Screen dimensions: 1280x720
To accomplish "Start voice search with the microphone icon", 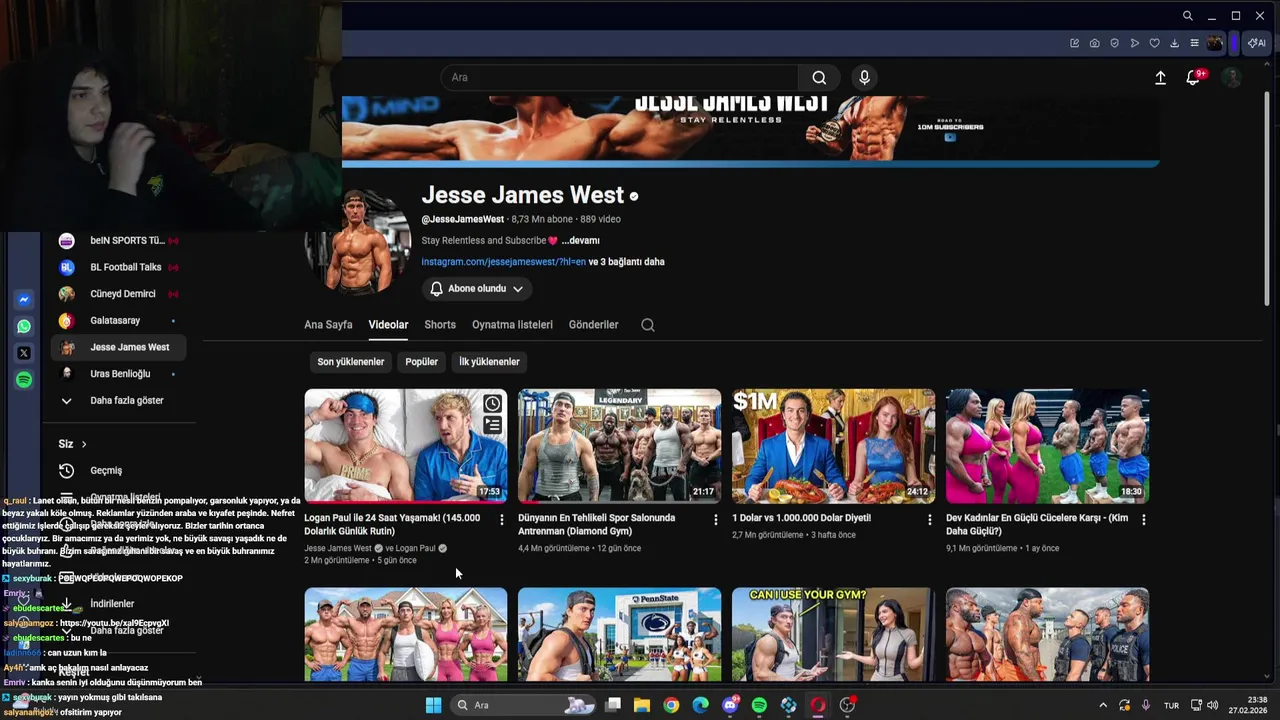I will [x=865, y=78].
